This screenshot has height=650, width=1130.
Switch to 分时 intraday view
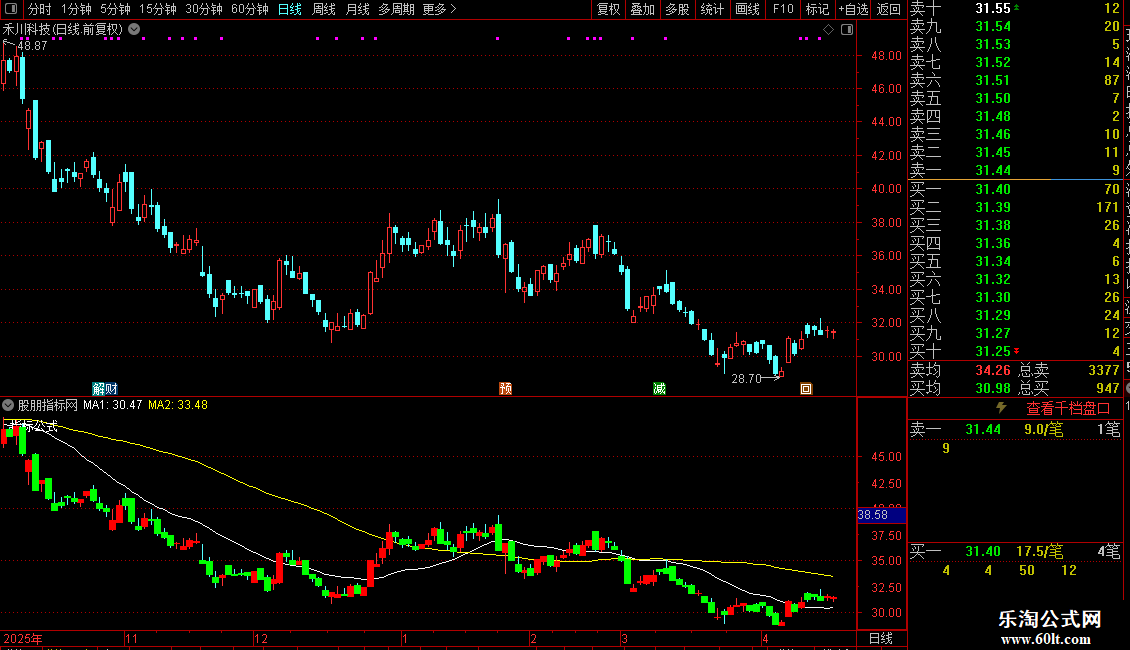(x=40, y=9)
